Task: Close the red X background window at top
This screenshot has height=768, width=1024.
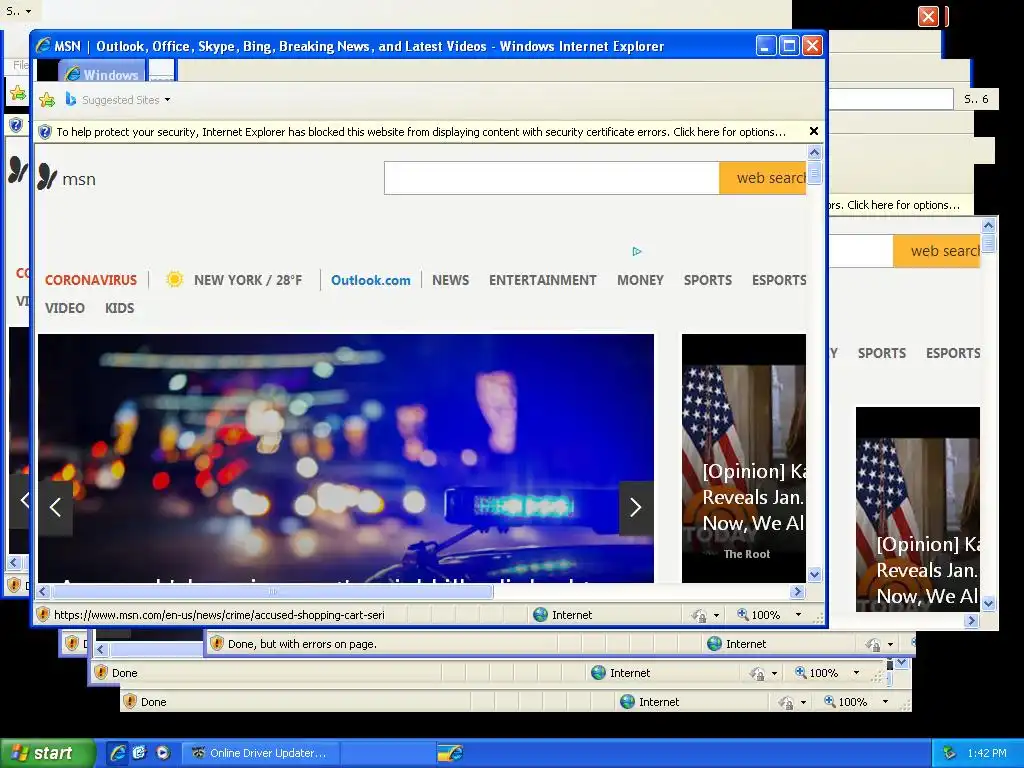Action: [928, 16]
